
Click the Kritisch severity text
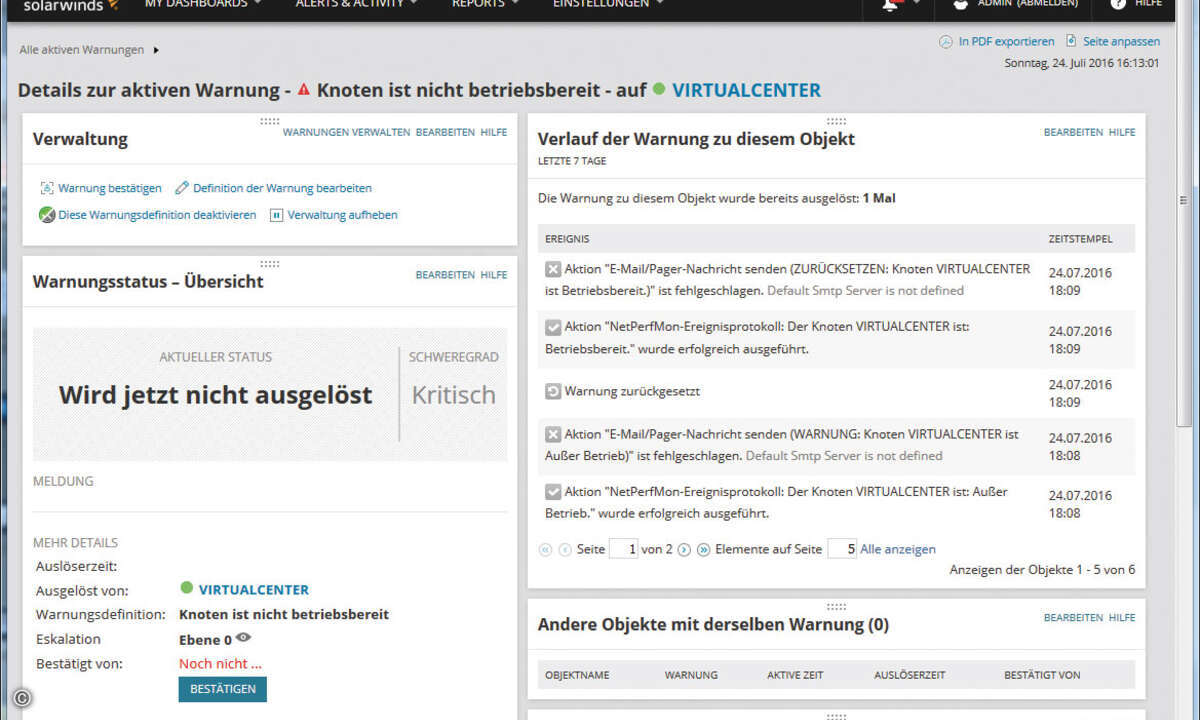[454, 395]
